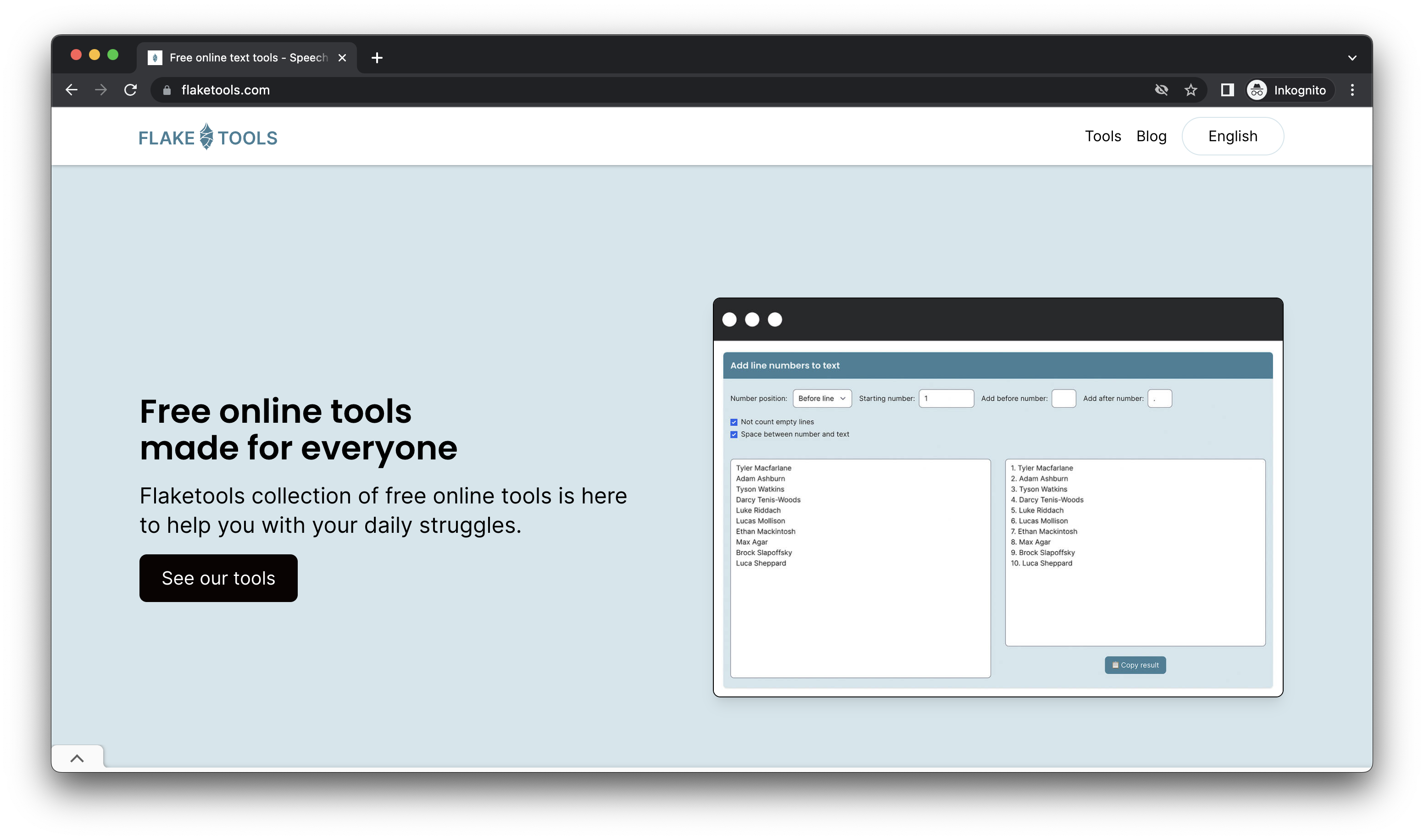Click the Copy result button
The image size is (1424, 840).
pos(1135,665)
